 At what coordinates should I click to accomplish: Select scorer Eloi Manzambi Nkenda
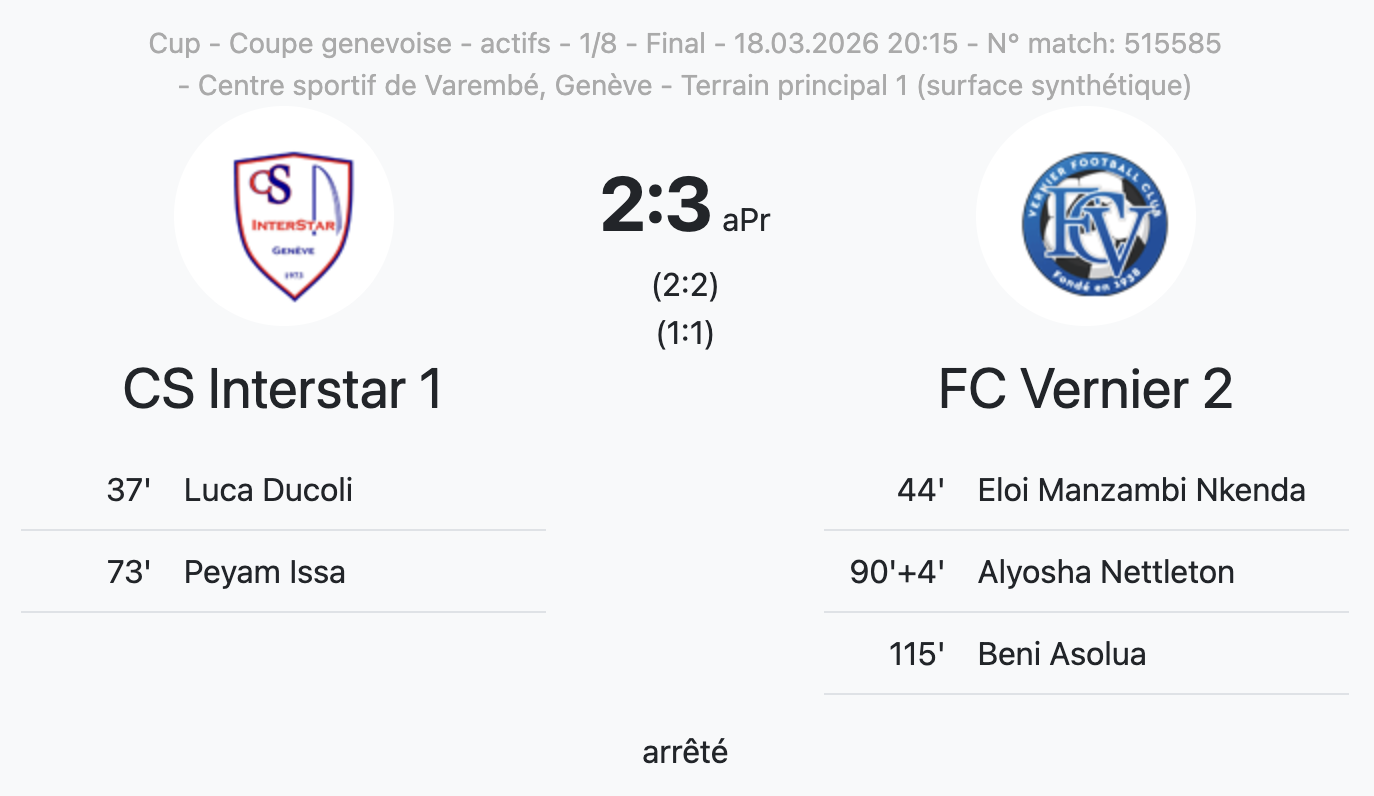pyautogui.click(x=1141, y=490)
